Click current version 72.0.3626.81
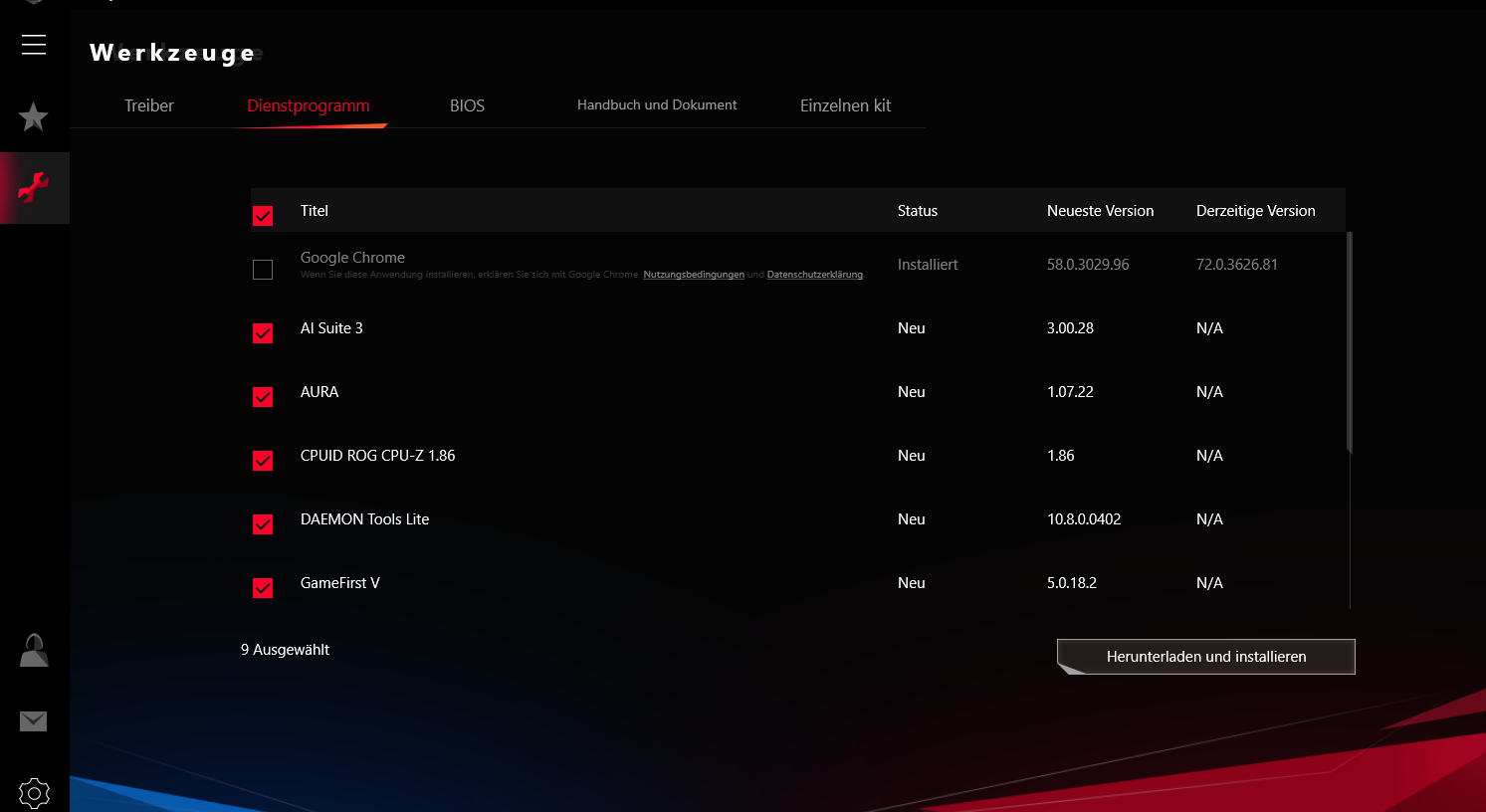Image resolution: width=1486 pixels, height=812 pixels. pyautogui.click(x=1237, y=265)
